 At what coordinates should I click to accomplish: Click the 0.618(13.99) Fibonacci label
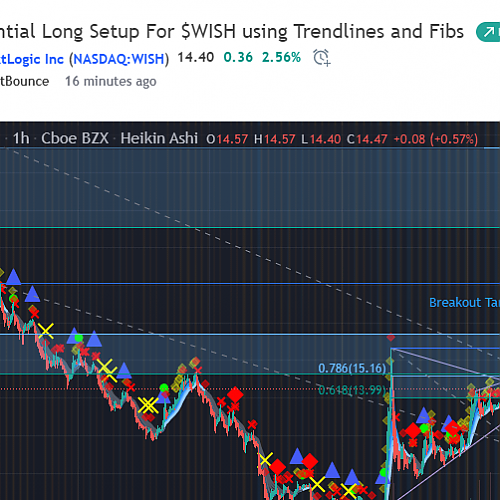[352, 390]
